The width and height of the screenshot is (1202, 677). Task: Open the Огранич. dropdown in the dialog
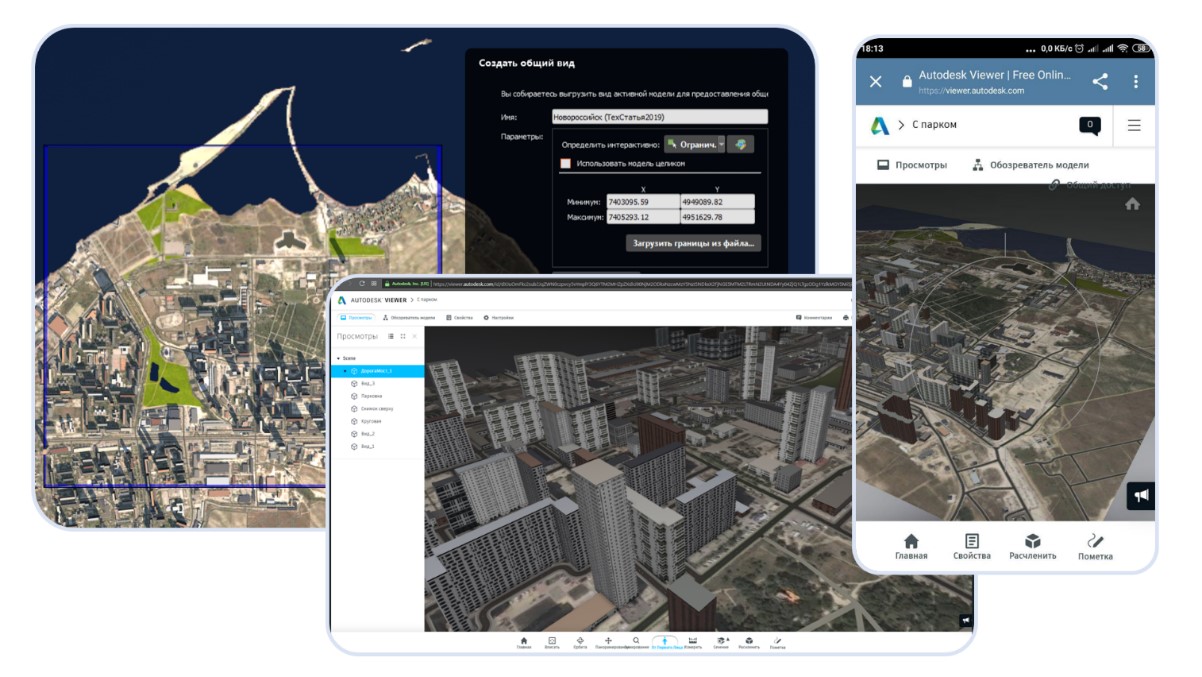[694, 145]
